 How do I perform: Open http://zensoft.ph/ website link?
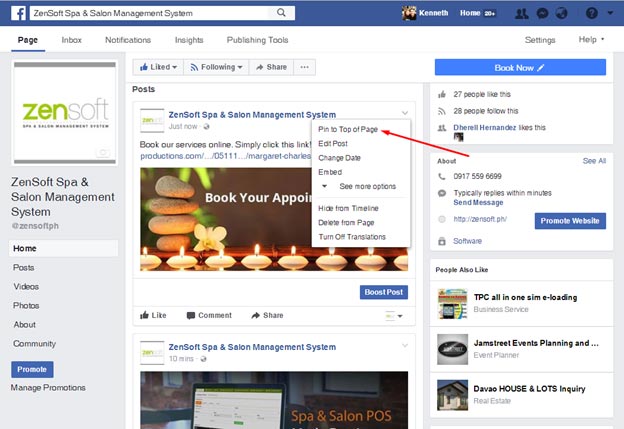pyautogui.click(x=480, y=219)
